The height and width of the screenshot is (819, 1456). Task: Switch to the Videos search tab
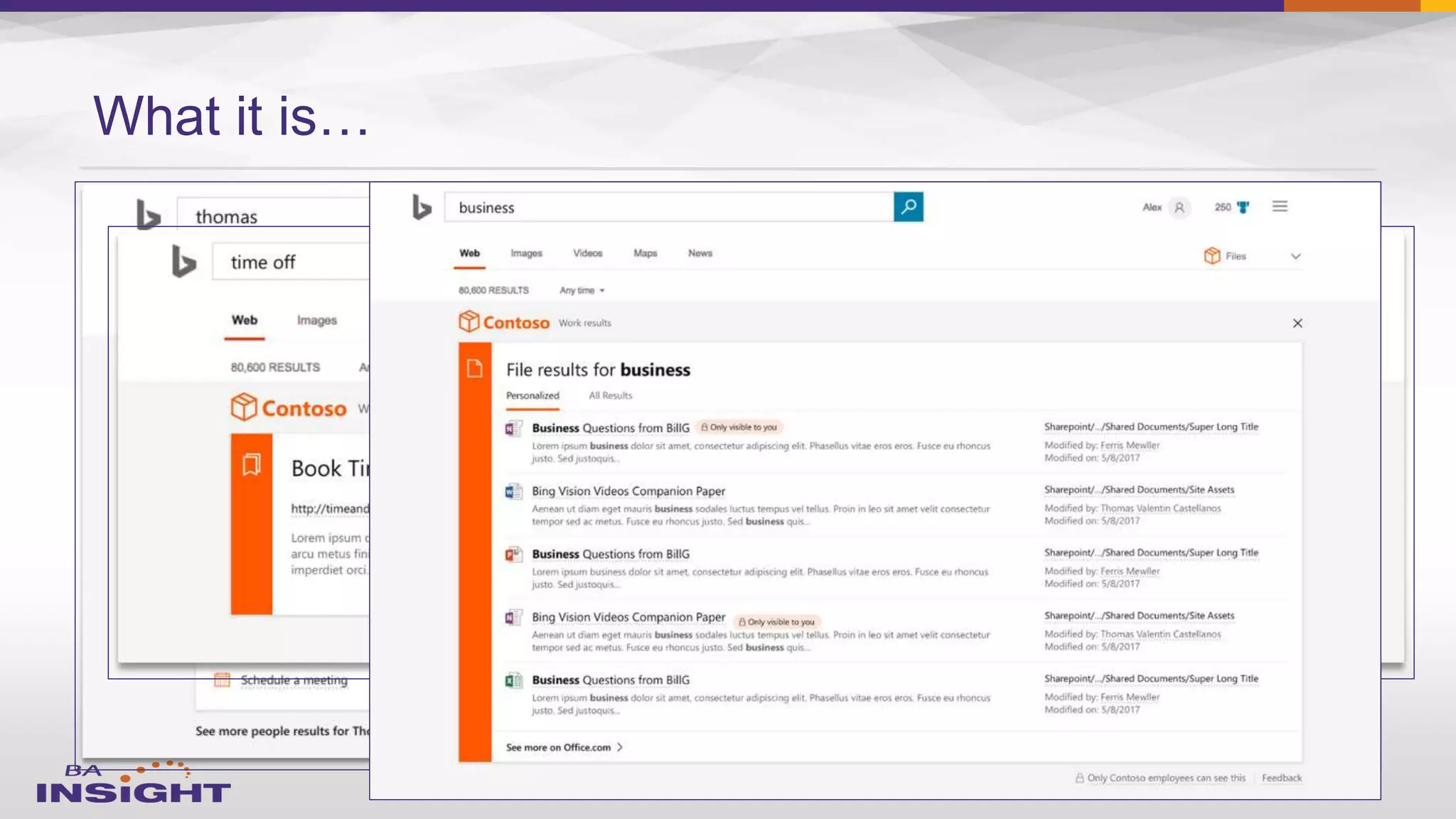coord(587,253)
